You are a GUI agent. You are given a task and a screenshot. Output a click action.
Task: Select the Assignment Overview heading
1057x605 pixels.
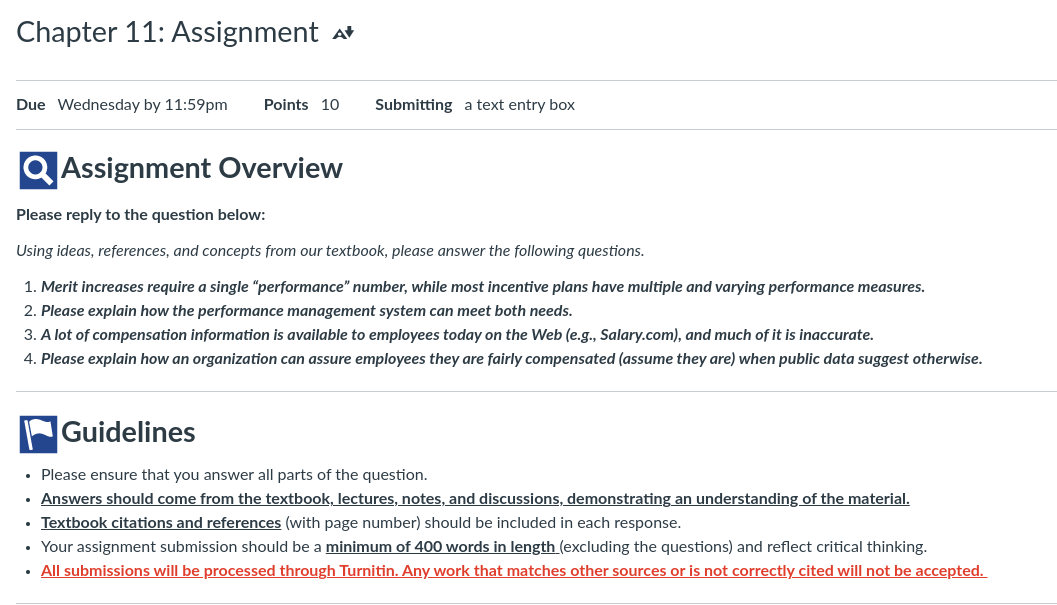(202, 168)
